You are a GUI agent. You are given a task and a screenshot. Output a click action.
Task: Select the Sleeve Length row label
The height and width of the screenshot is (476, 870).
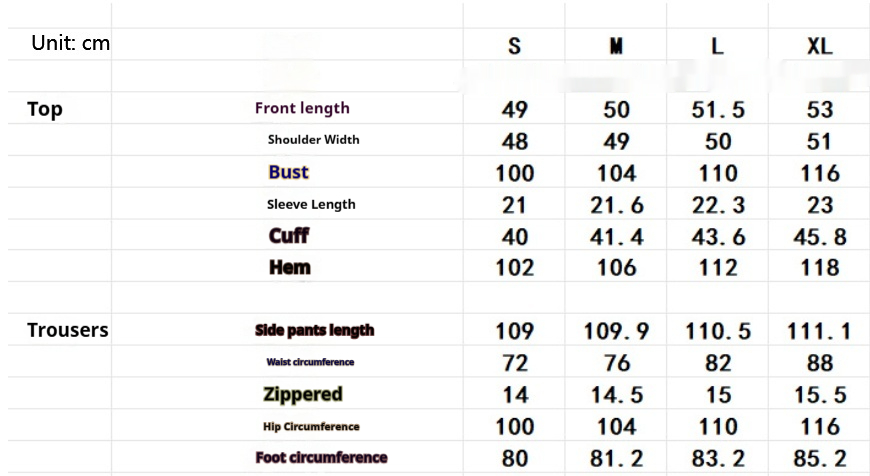[x=311, y=204]
